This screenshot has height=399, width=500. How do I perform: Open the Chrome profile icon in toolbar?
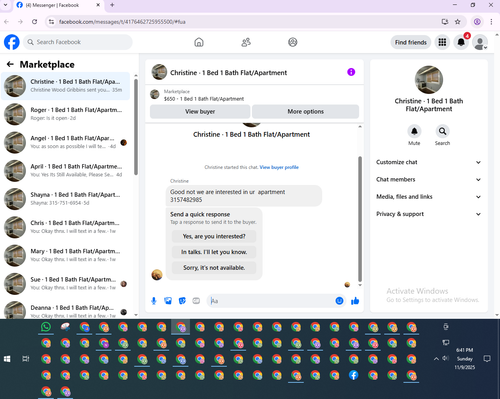[x=477, y=22]
